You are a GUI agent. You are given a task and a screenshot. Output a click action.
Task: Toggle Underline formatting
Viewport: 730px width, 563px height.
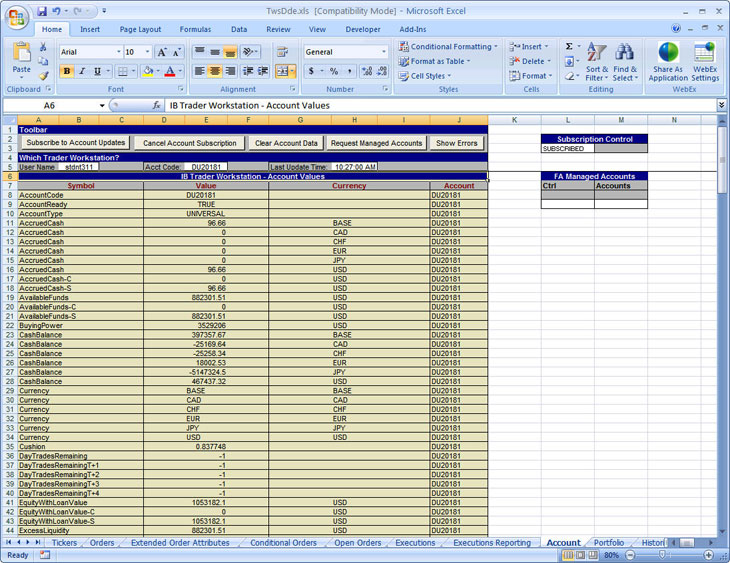pos(97,71)
